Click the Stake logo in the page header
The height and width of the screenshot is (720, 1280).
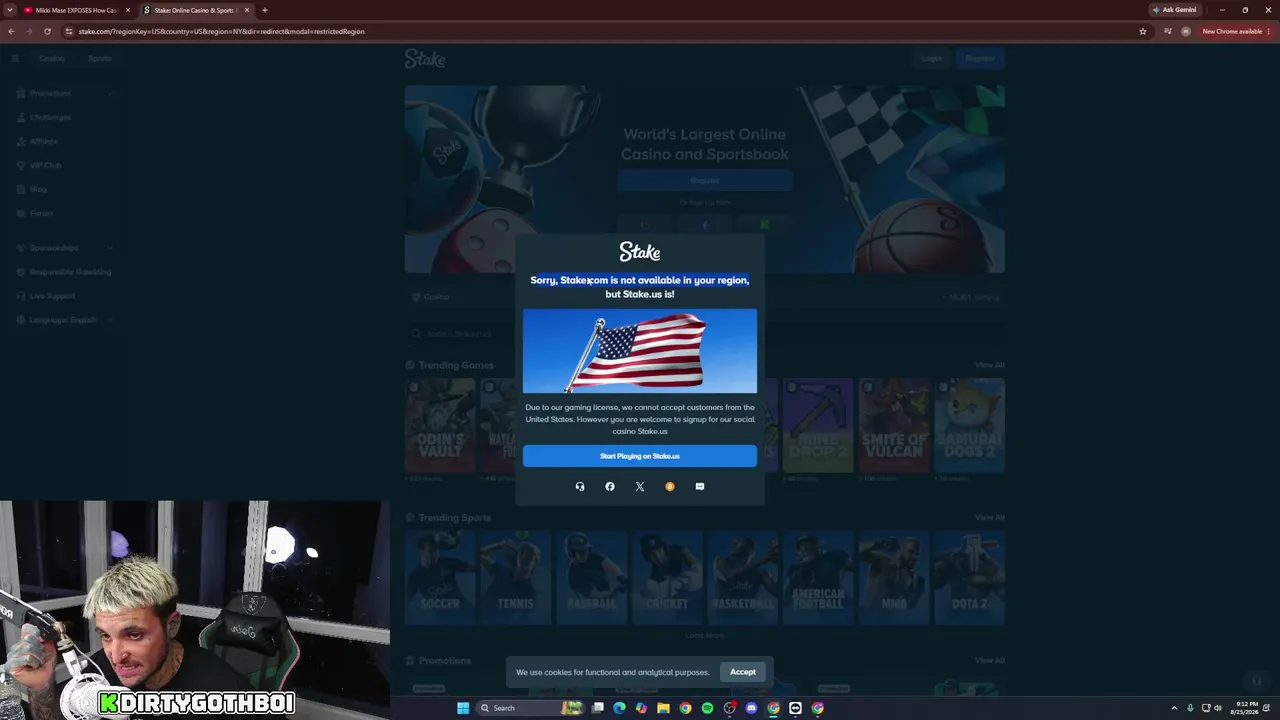tap(425, 59)
